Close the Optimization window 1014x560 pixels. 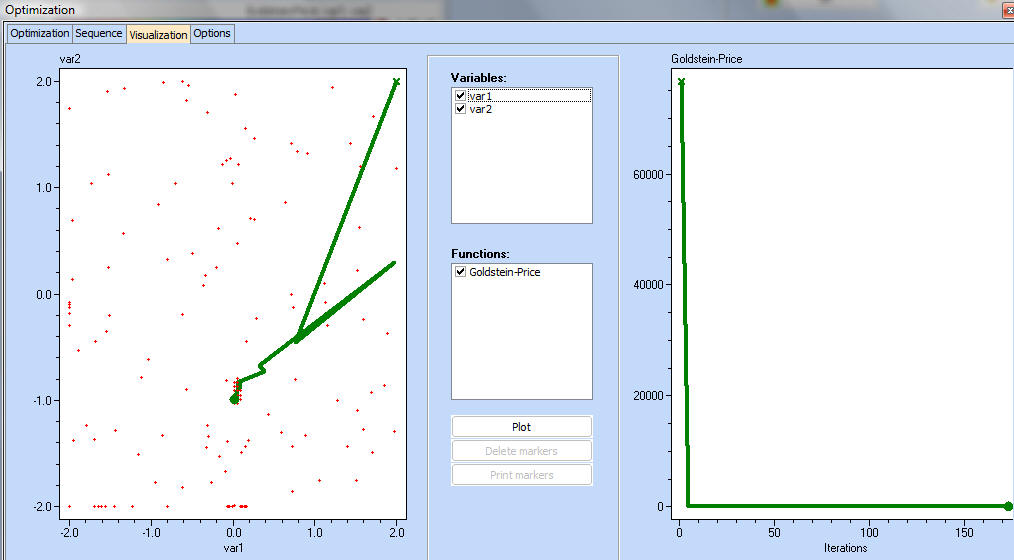[1003, 9]
